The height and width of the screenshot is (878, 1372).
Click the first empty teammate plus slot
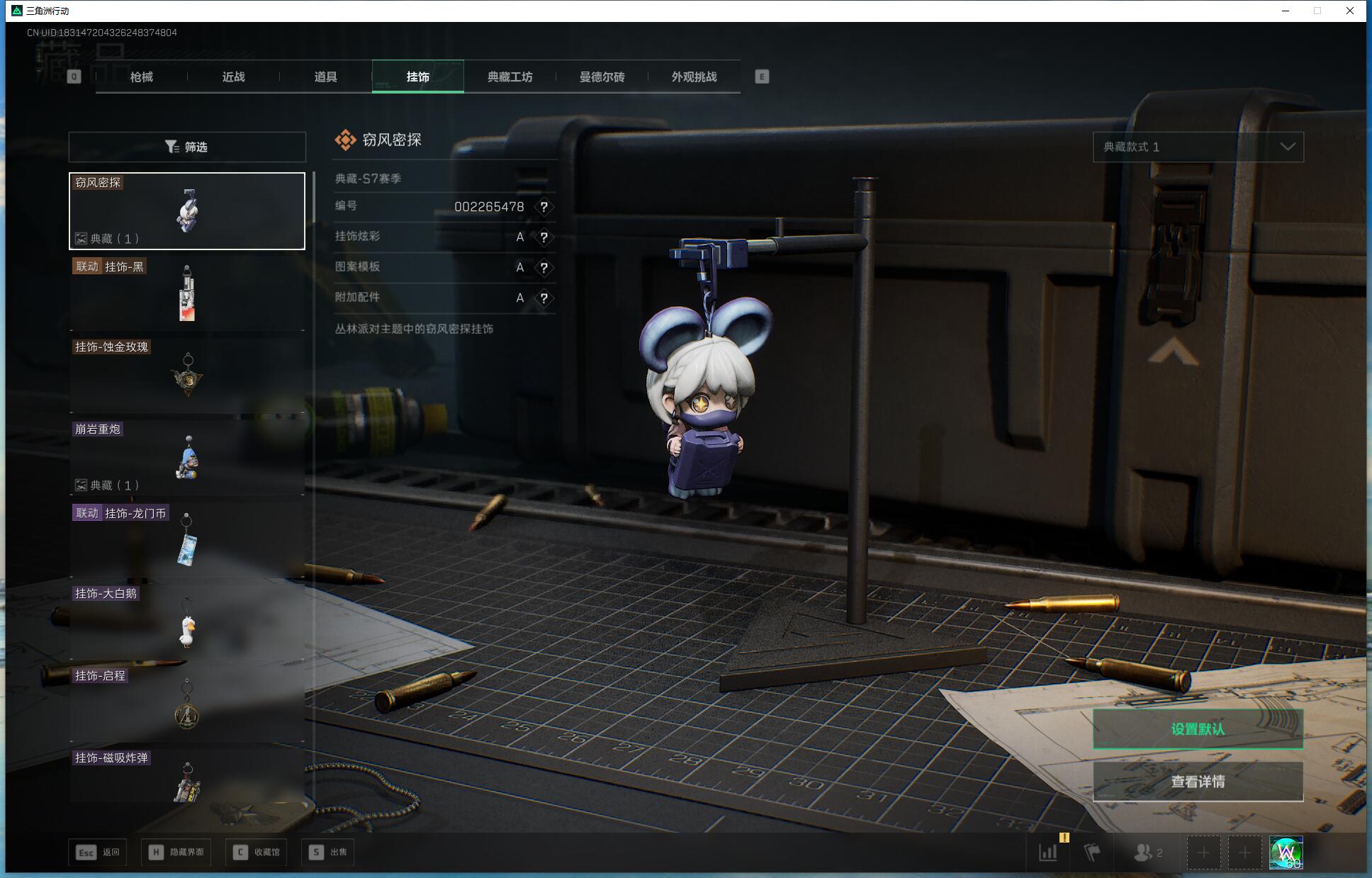1203,852
